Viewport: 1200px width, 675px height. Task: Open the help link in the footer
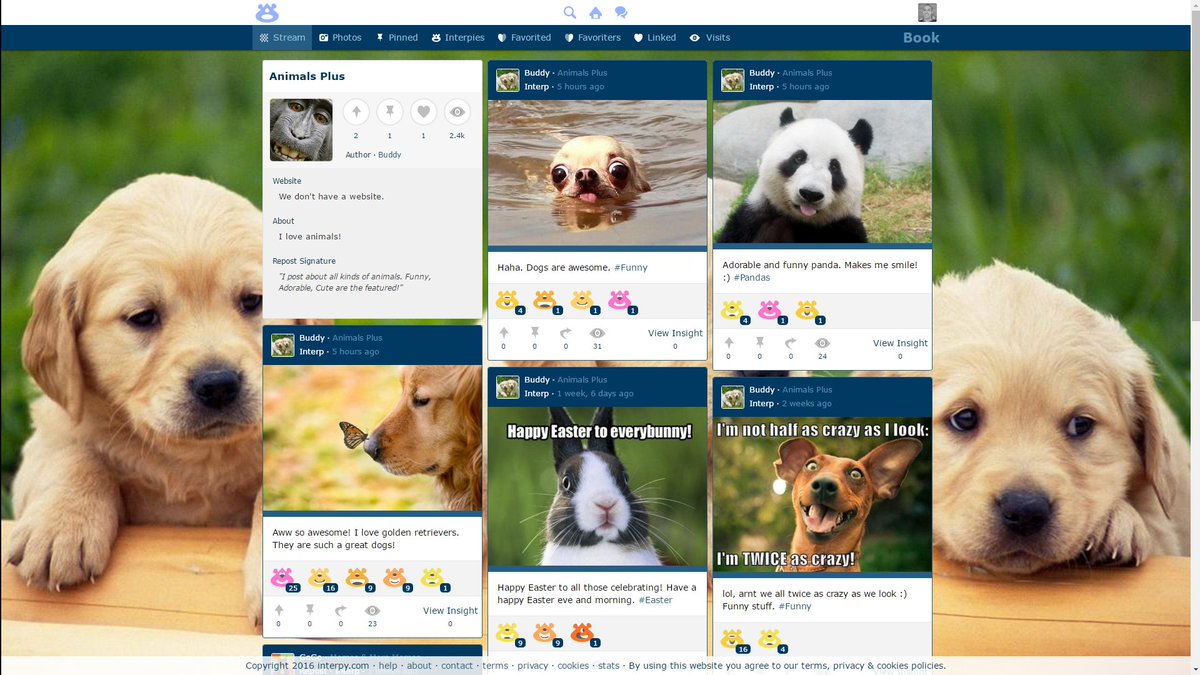(388, 666)
